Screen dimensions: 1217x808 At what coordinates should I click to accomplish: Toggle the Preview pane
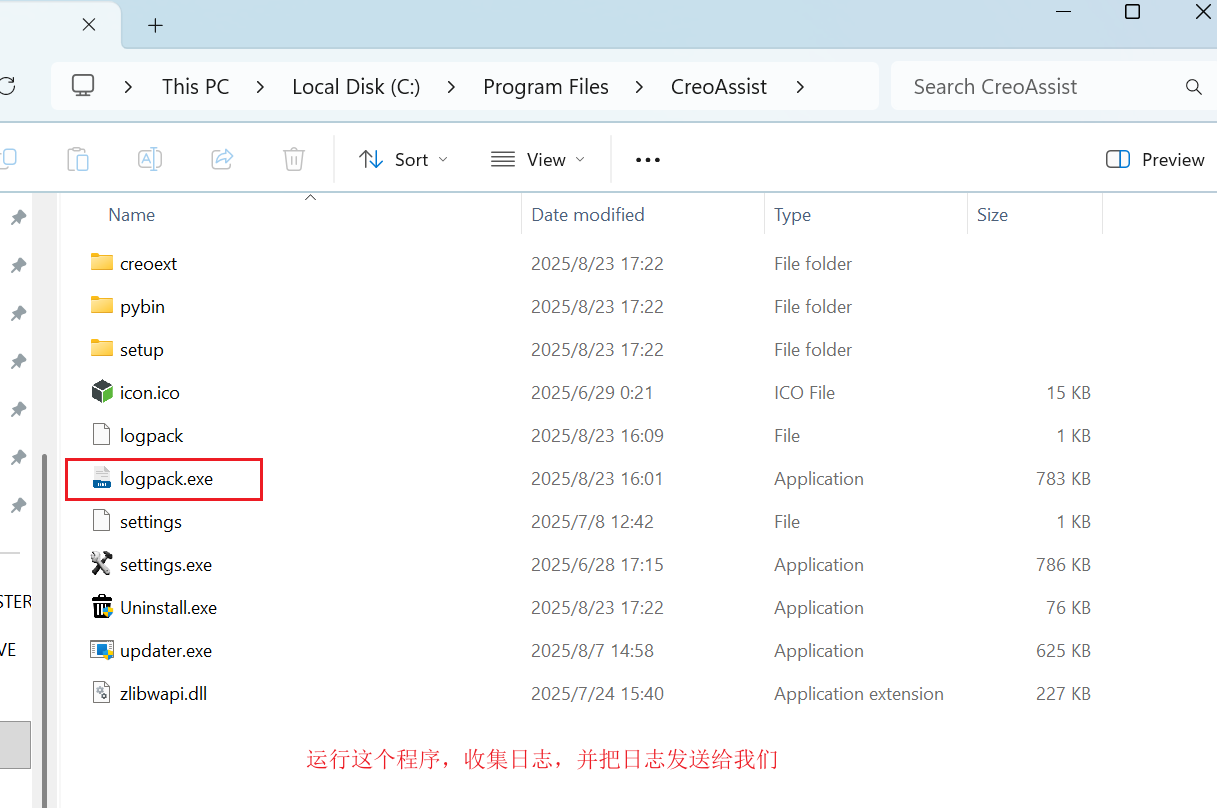1155,159
